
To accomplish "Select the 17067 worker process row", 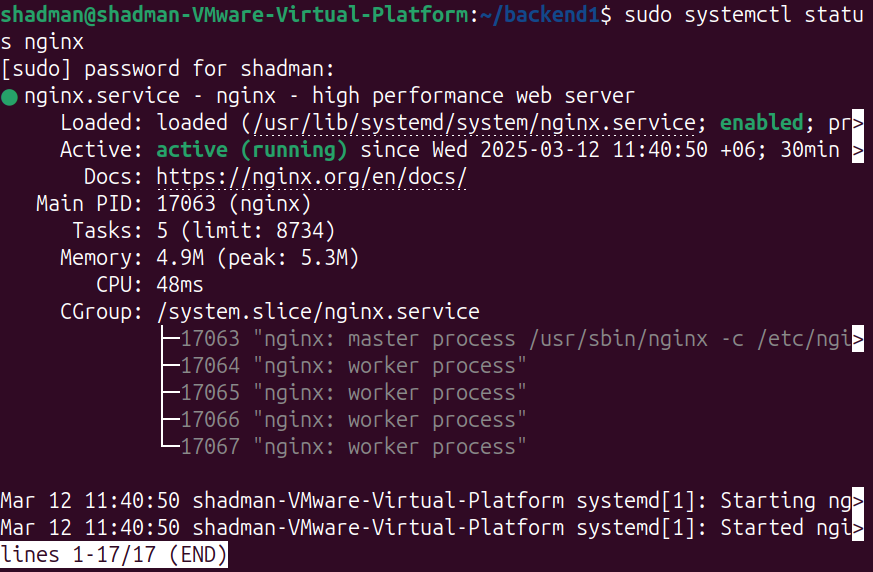I will (353, 447).
